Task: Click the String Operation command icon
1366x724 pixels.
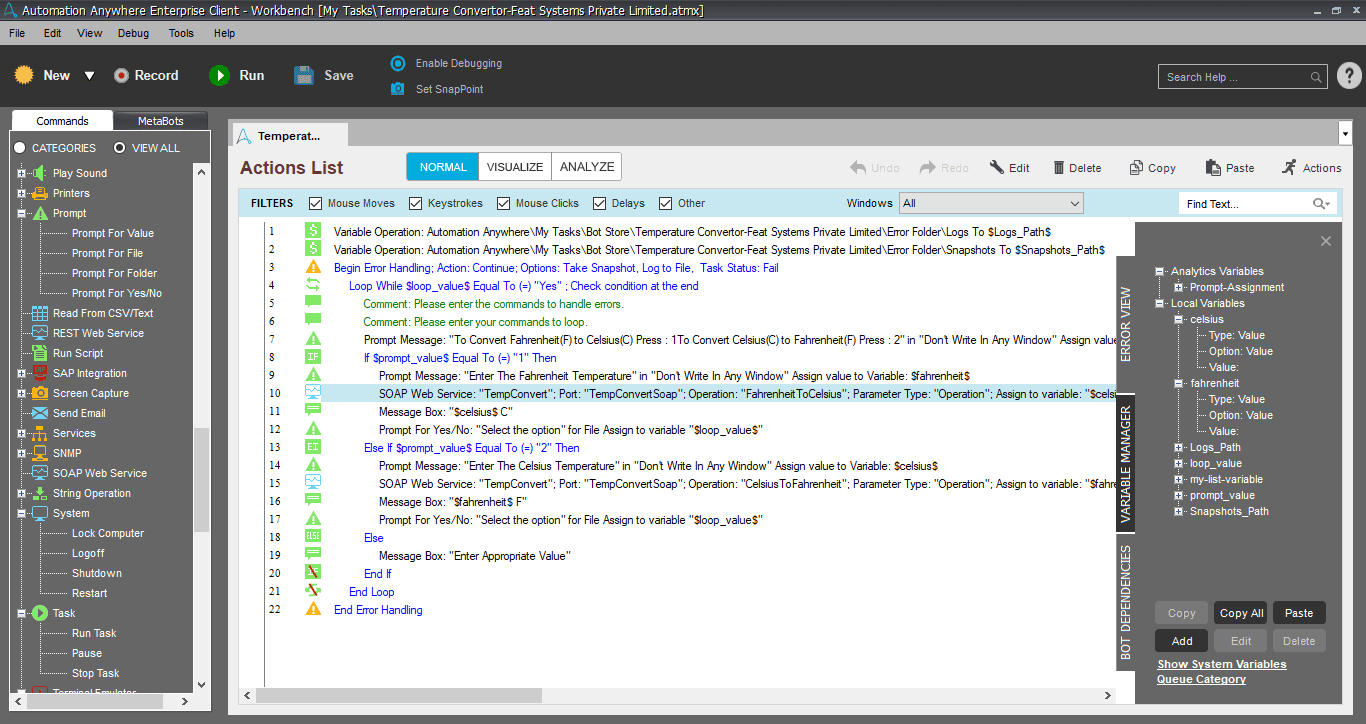Action: click(40, 493)
